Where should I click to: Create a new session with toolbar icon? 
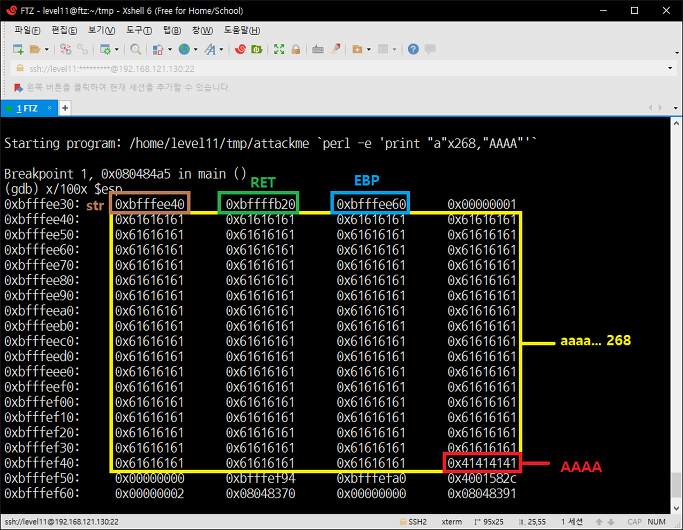tap(18, 49)
